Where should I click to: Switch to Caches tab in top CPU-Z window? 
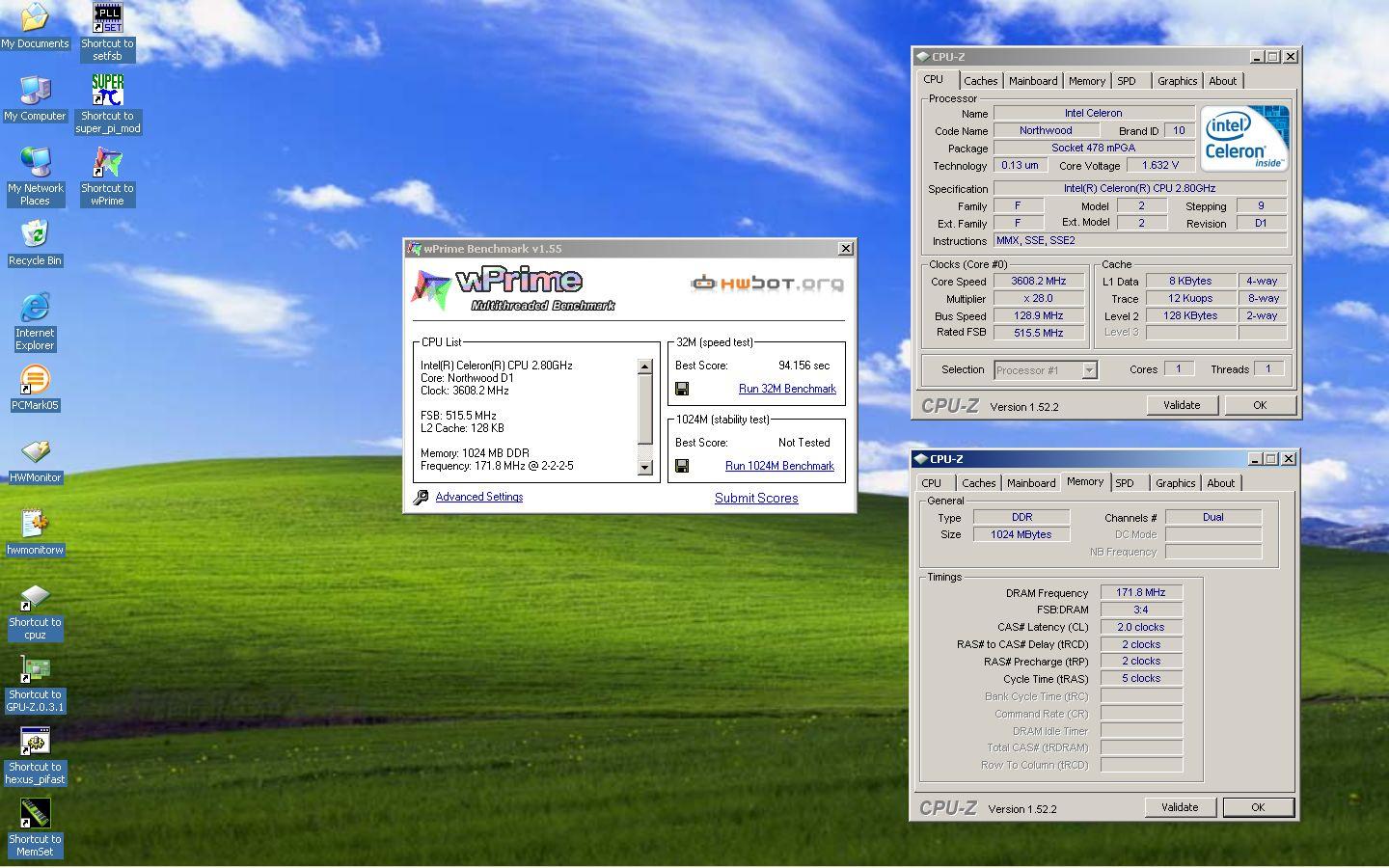(x=980, y=81)
